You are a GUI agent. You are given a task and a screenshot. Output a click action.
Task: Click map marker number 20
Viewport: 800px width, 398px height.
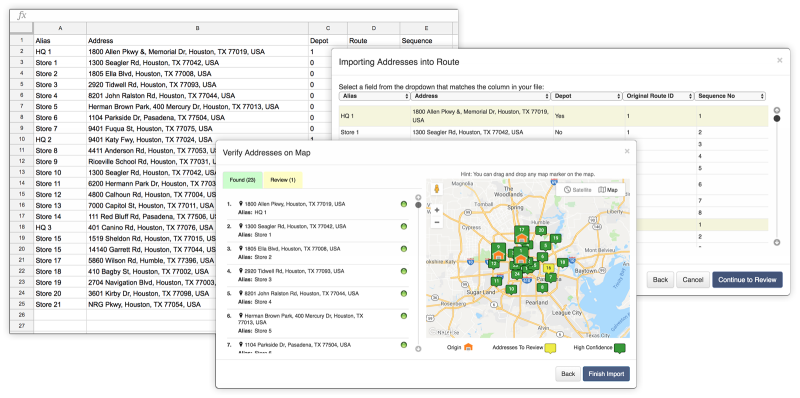pos(541,231)
